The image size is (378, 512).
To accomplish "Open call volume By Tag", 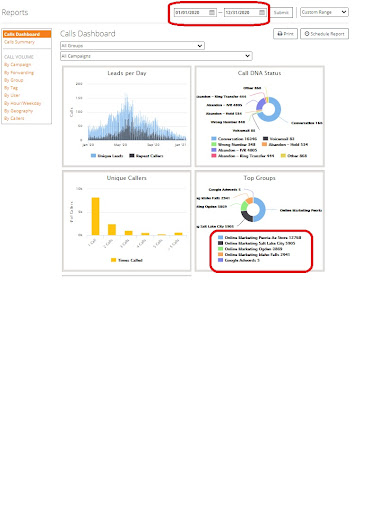I will (11, 88).
